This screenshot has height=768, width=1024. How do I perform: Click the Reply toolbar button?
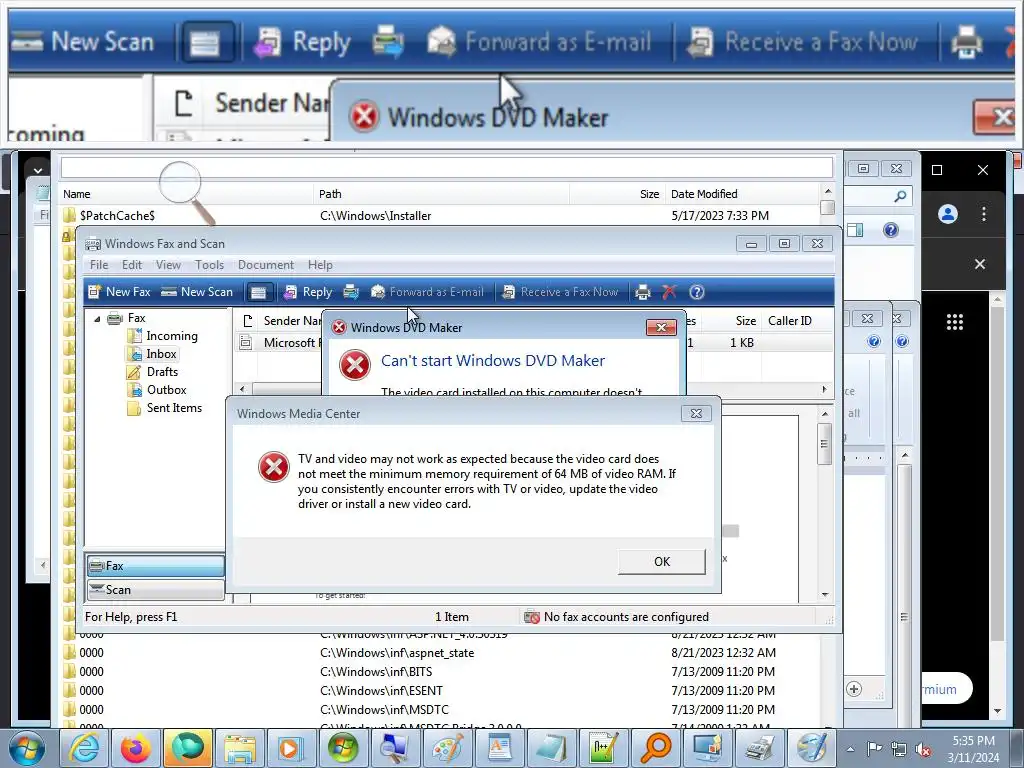[x=308, y=292]
